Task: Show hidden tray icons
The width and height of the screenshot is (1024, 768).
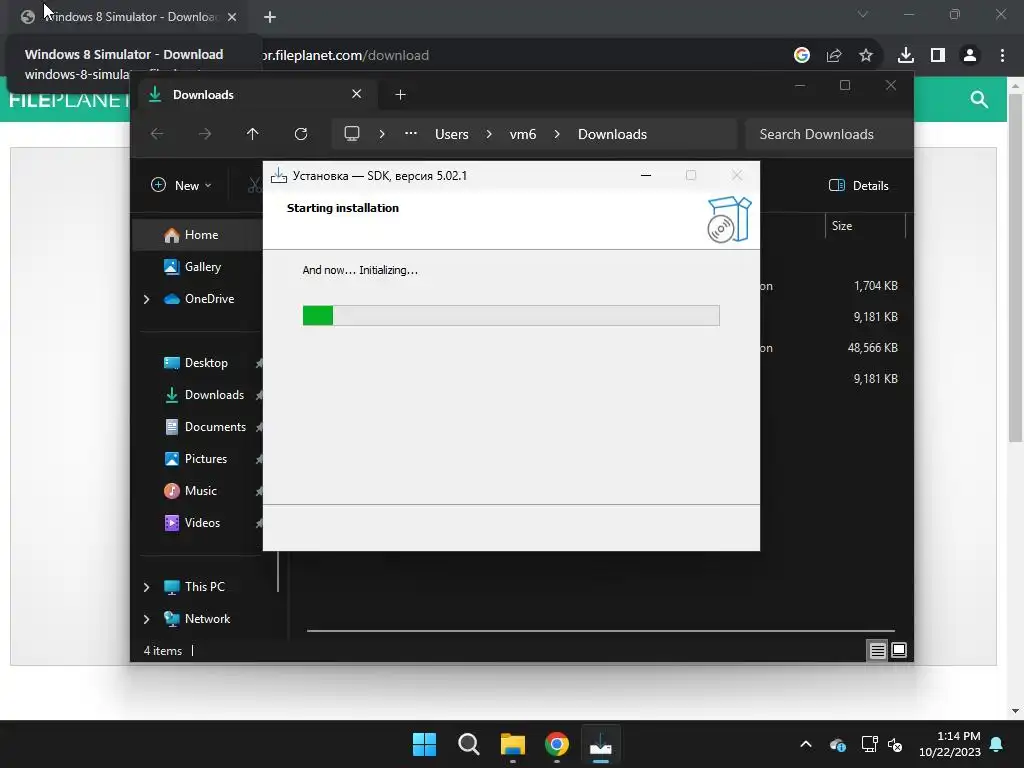Action: (806, 744)
